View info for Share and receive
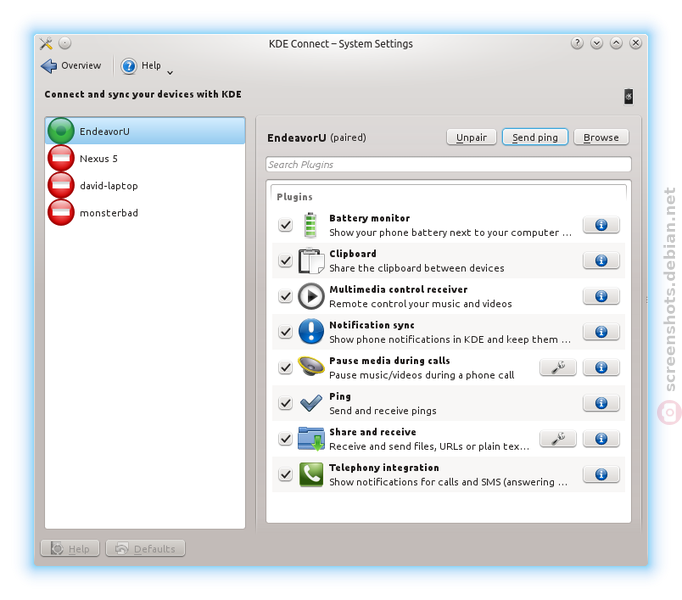Image resolution: width=682 pixels, height=600 pixels. [x=601, y=439]
